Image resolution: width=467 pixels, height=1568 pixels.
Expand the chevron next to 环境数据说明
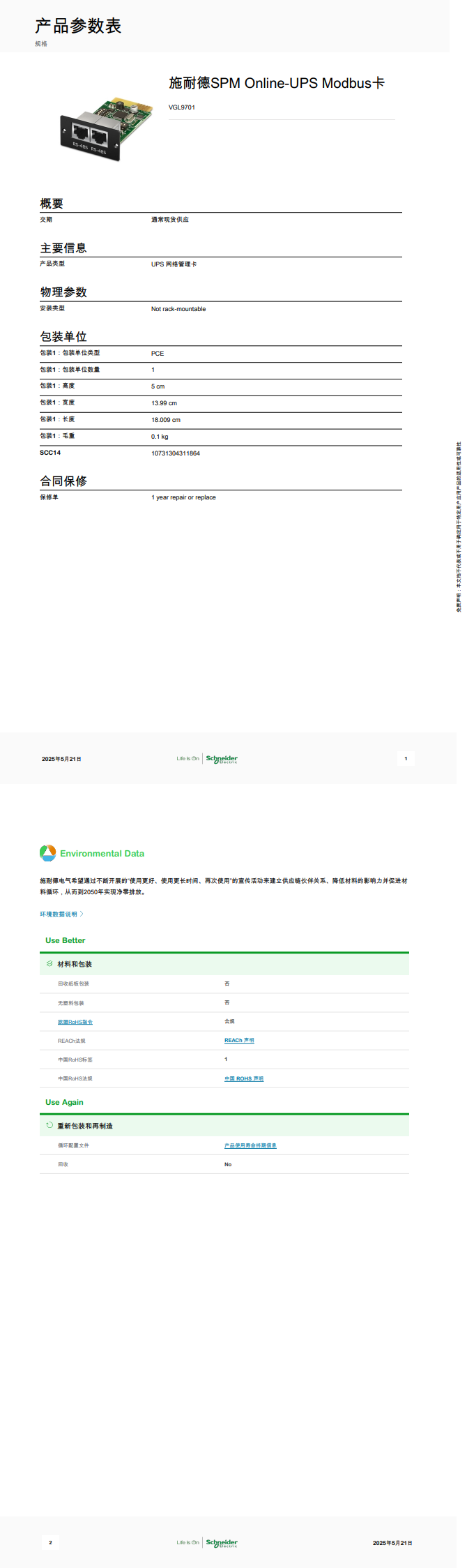coord(82,914)
